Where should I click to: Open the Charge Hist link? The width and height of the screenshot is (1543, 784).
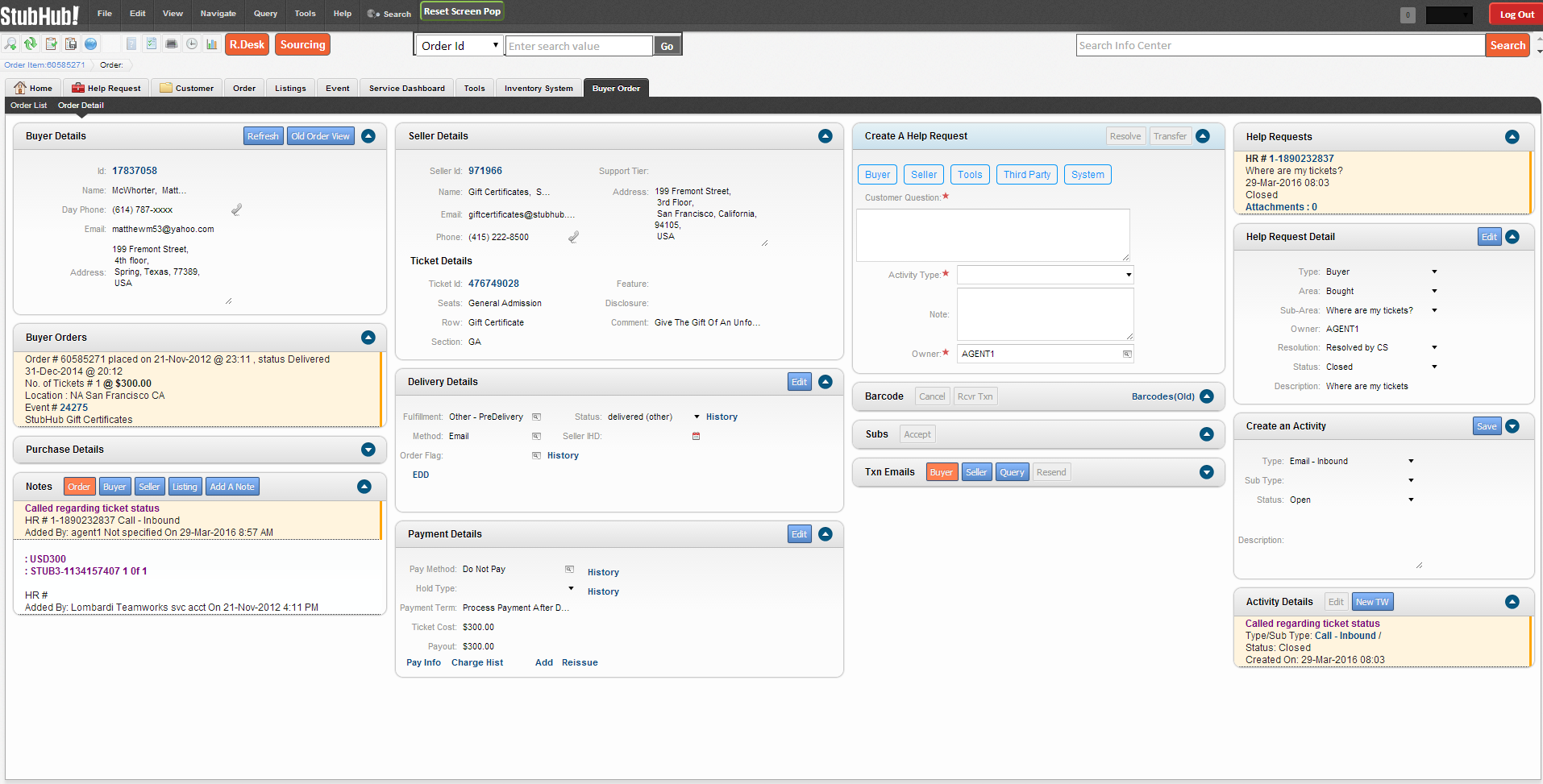click(477, 663)
